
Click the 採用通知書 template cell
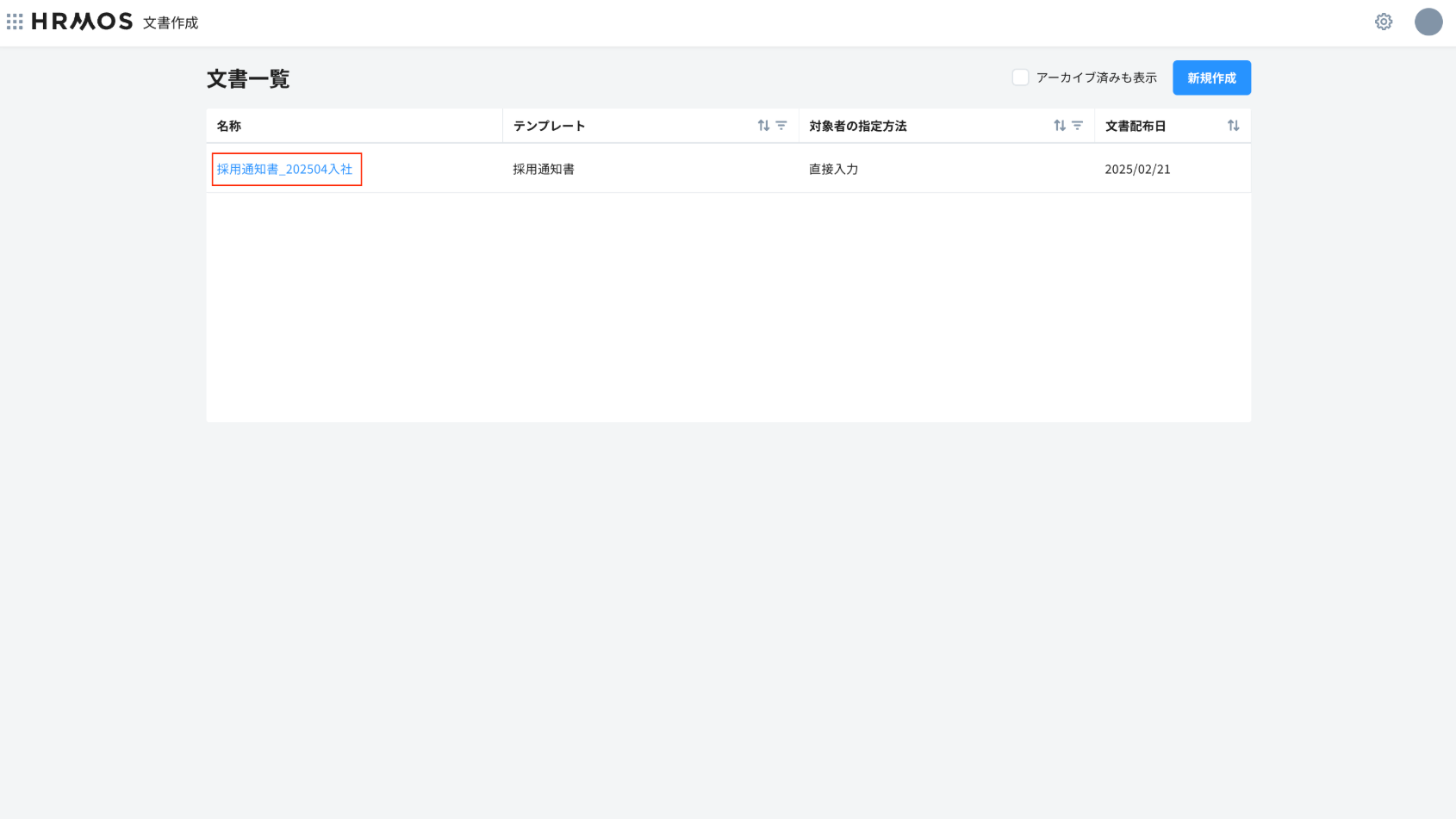tap(544, 169)
